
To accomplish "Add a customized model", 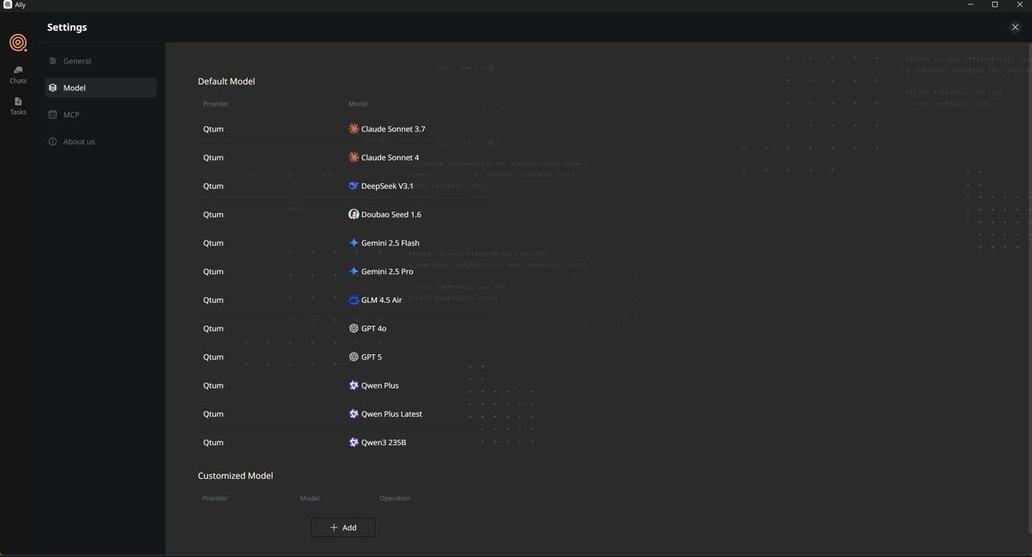I will point(343,527).
